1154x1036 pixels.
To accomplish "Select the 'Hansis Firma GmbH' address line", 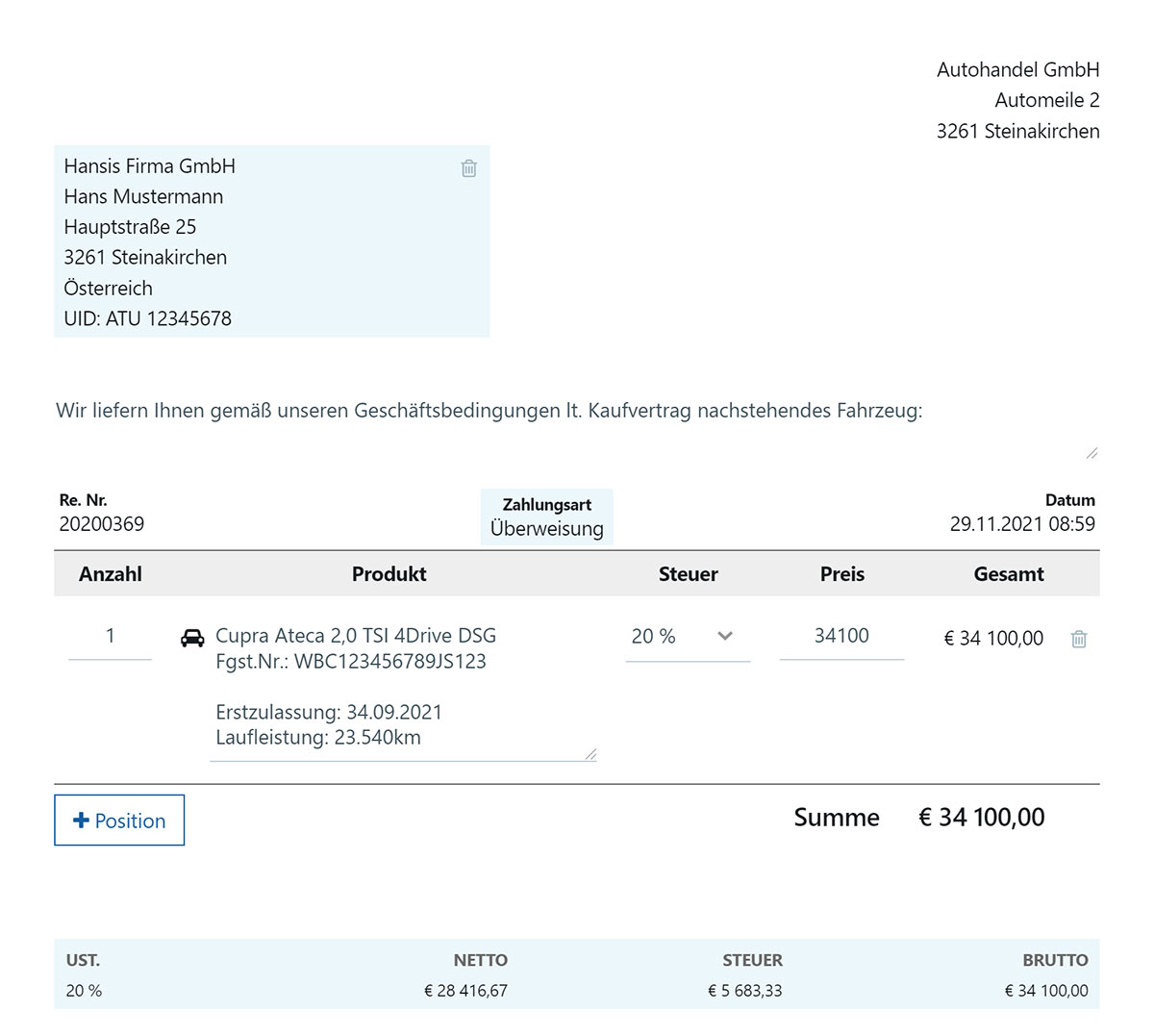I will pyautogui.click(x=150, y=166).
